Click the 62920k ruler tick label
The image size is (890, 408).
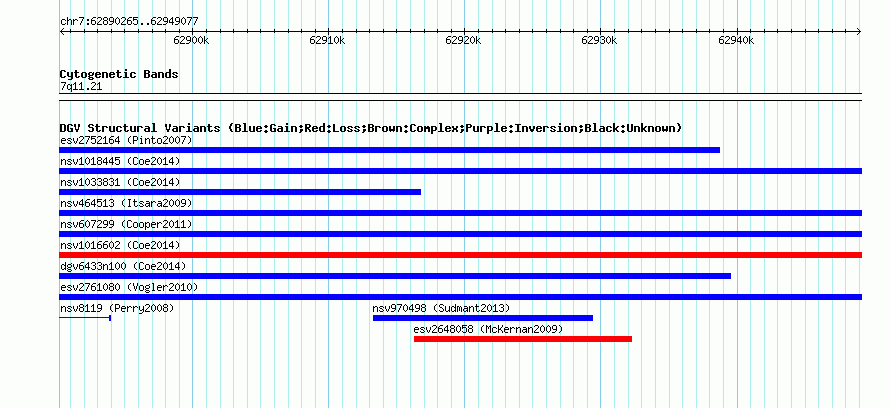point(464,40)
